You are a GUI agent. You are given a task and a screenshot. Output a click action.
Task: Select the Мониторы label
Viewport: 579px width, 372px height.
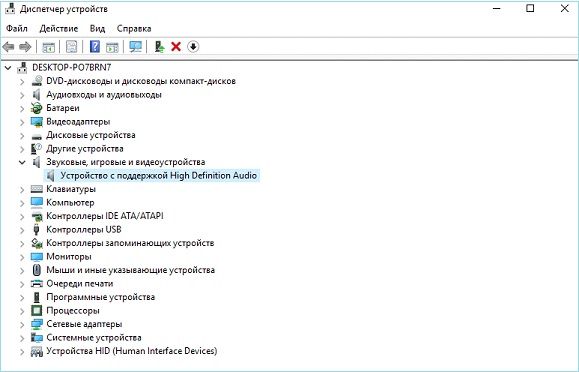(x=69, y=257)
